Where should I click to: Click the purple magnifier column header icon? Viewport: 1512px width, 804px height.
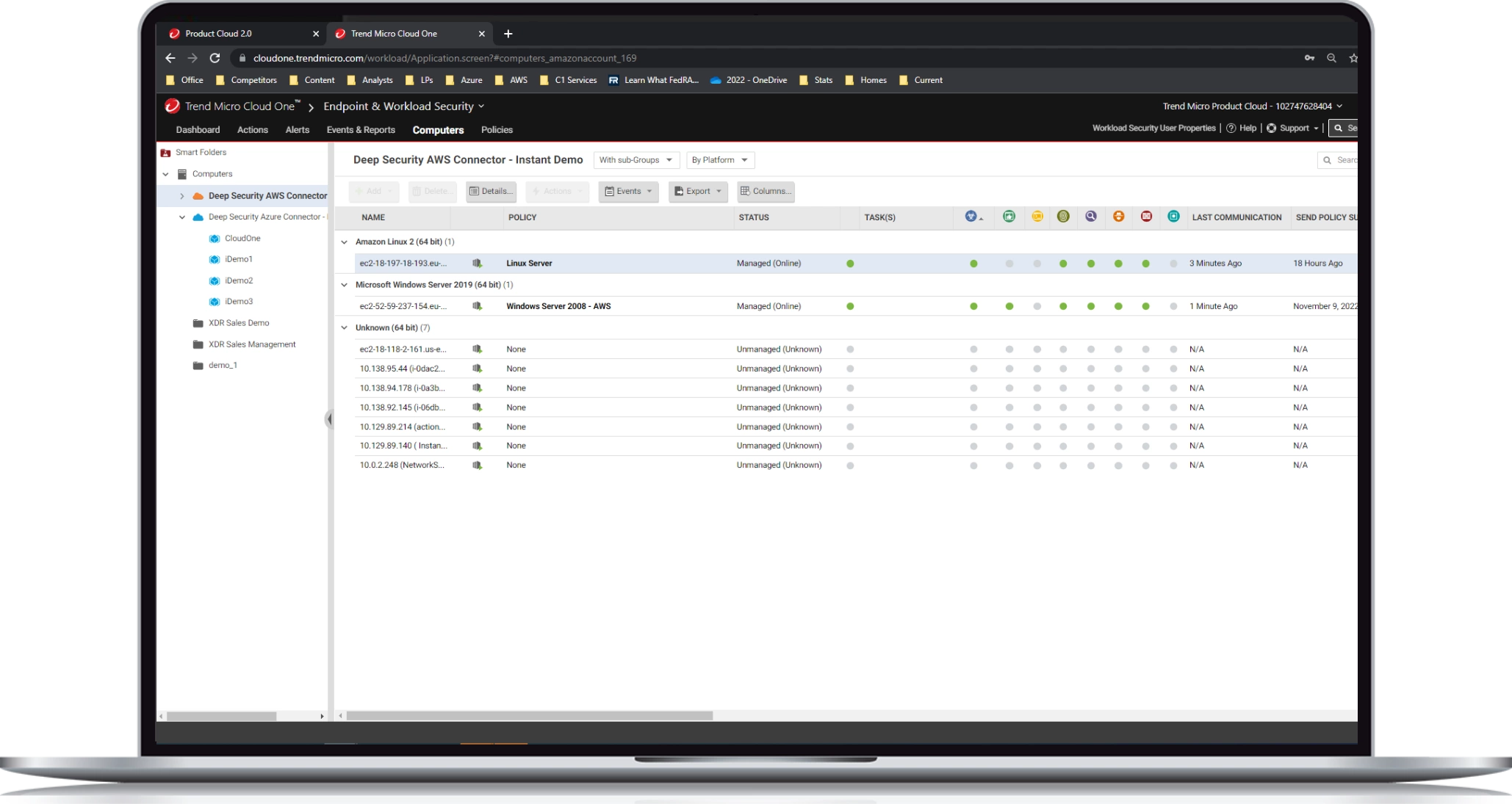[x=1091, y=217]
